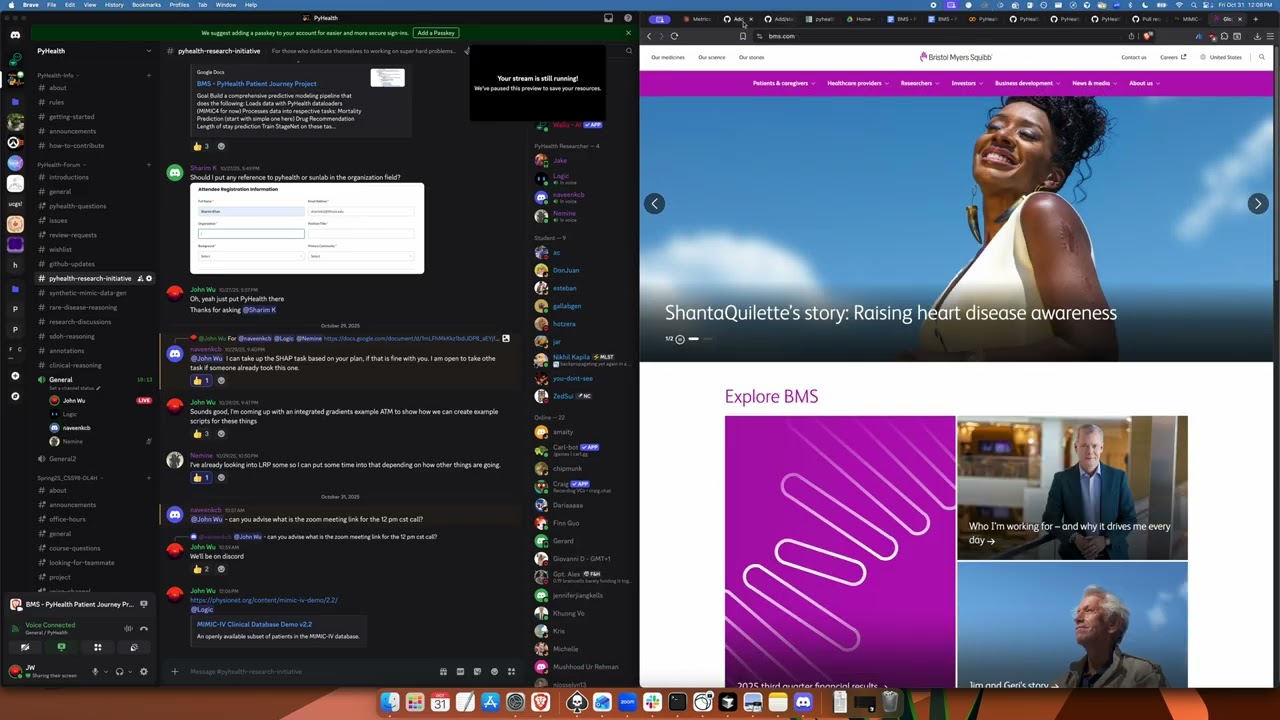Open synthetic-mimic-data-gen channel

coord(87,293)
